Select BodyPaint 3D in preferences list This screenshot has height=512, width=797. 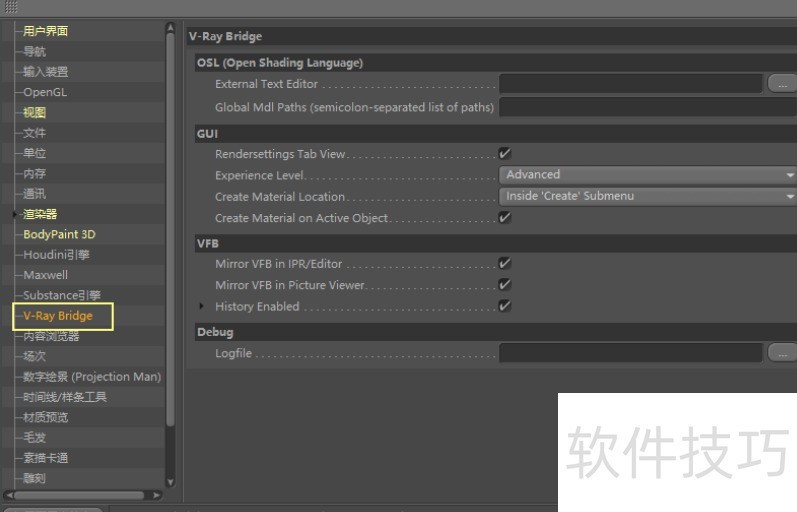click(x=59, y=235)
